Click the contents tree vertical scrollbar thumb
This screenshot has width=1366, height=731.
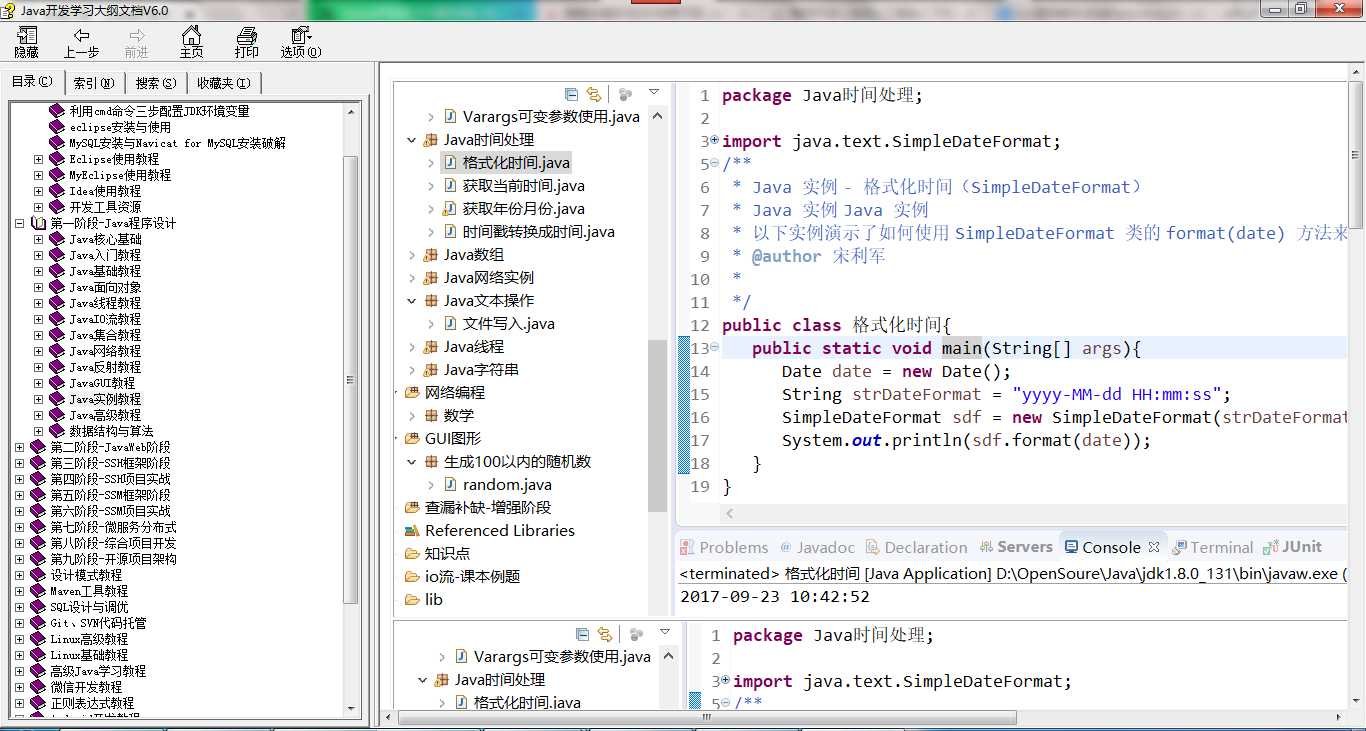click(351, 380)
